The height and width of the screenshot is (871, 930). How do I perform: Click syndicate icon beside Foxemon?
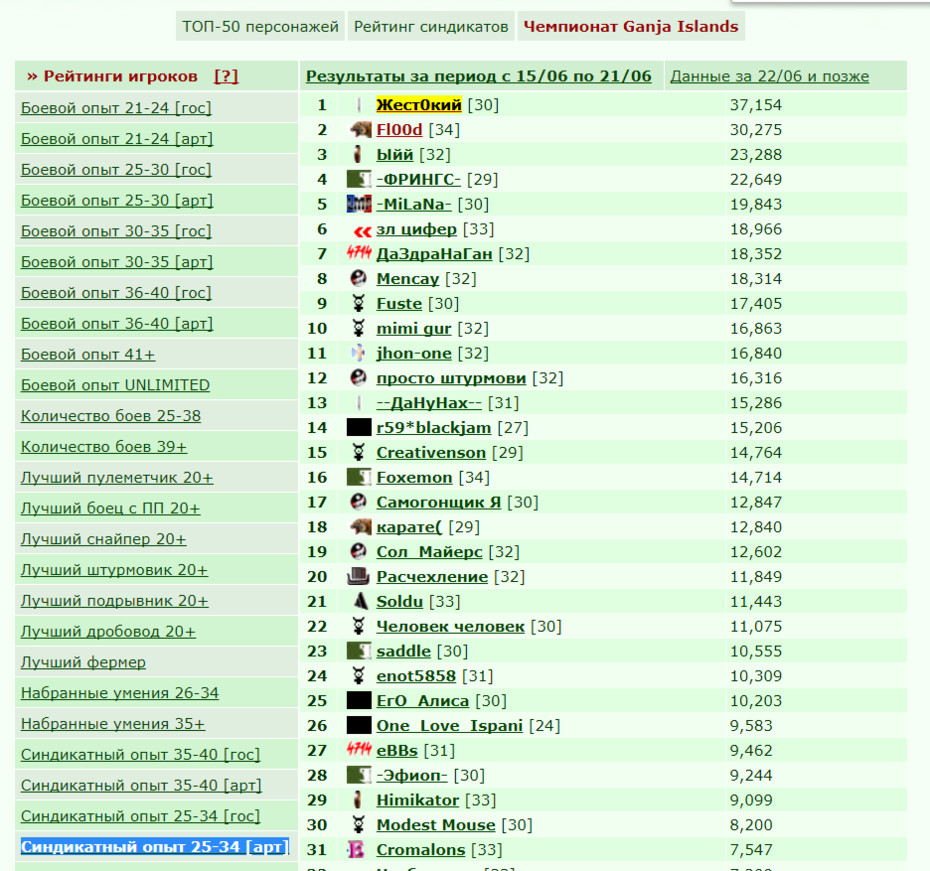(x=359, y=477)
